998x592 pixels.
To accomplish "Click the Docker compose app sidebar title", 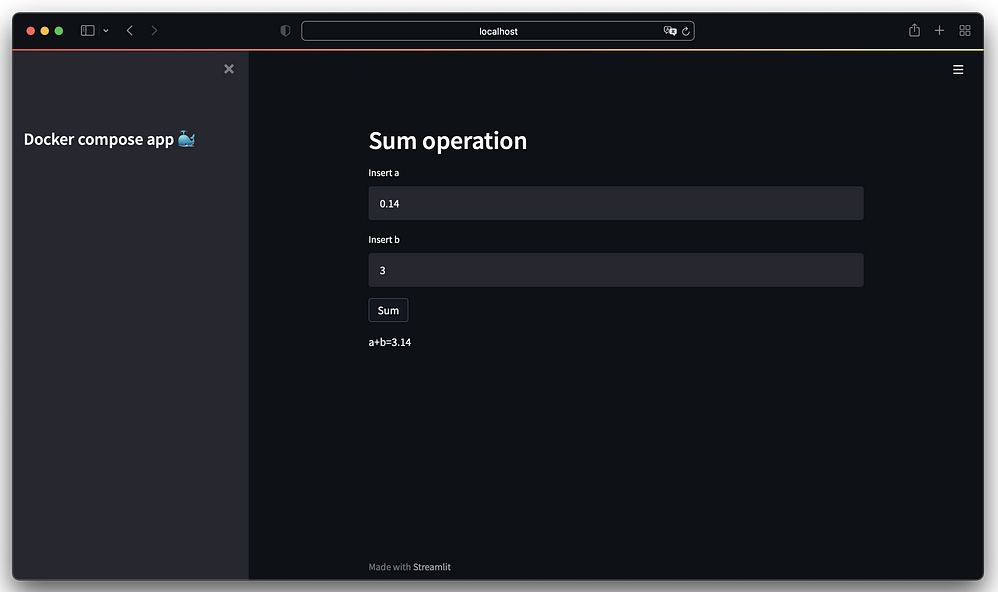I will click(109, 139).
